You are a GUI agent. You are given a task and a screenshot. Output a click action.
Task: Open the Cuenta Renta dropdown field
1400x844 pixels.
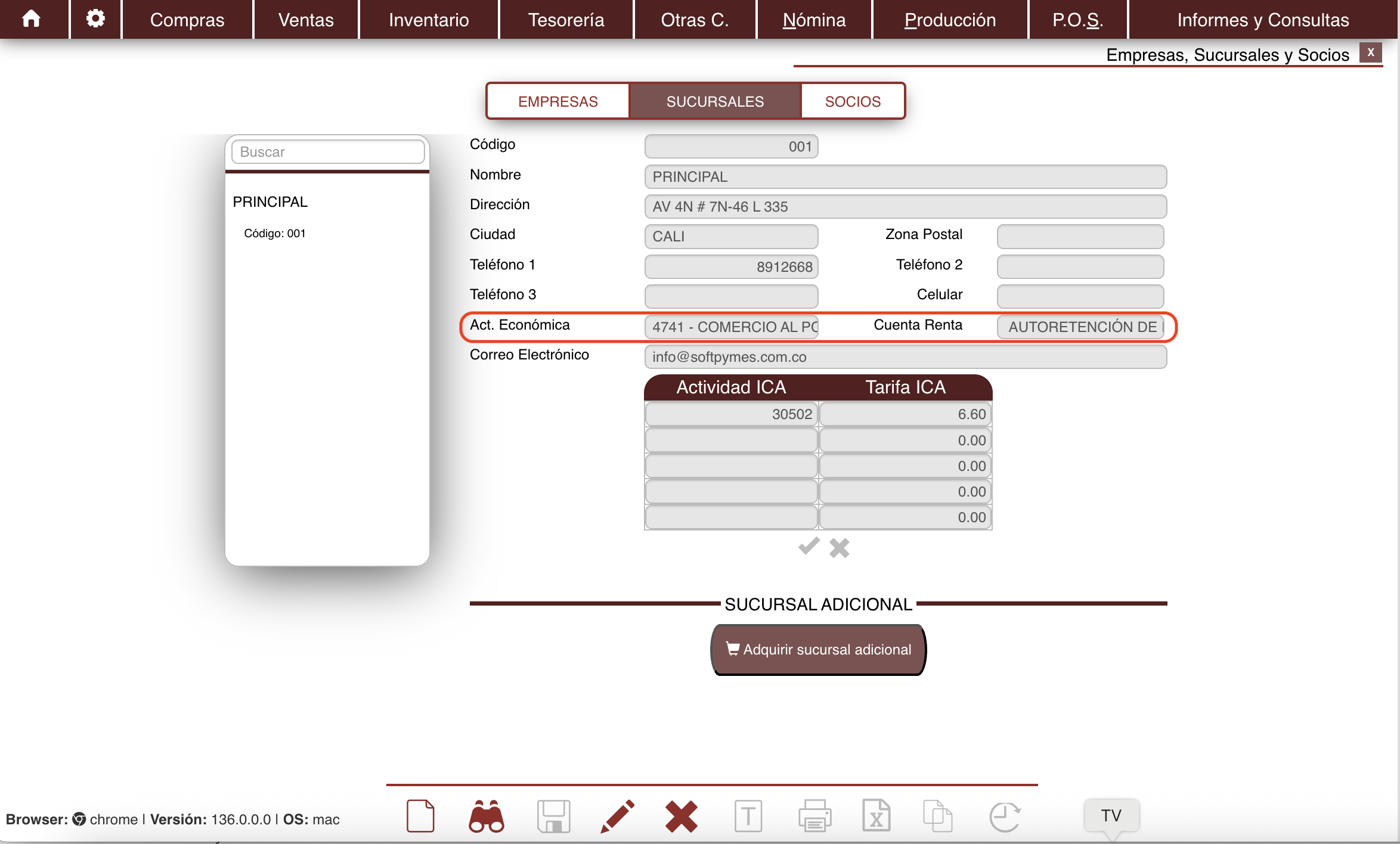(1080, 327)
